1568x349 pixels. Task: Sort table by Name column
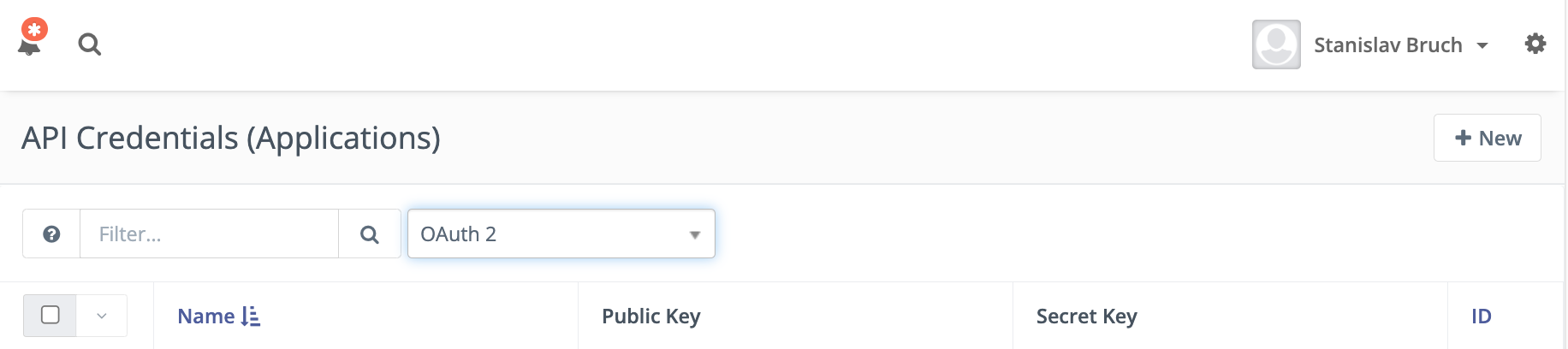point(206,316)
